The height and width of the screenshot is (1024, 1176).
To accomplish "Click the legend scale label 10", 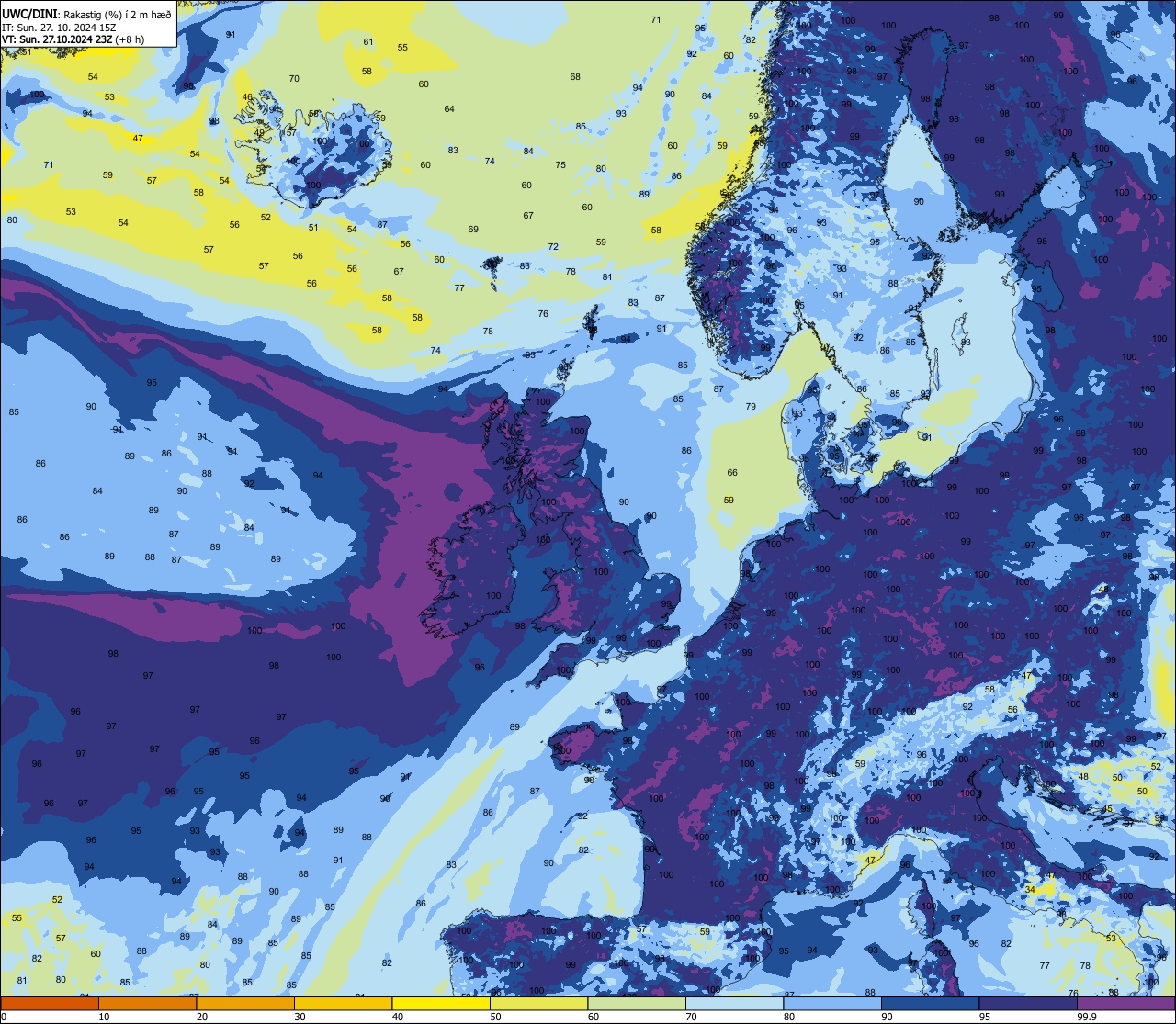I will (x=104, y=1017).
